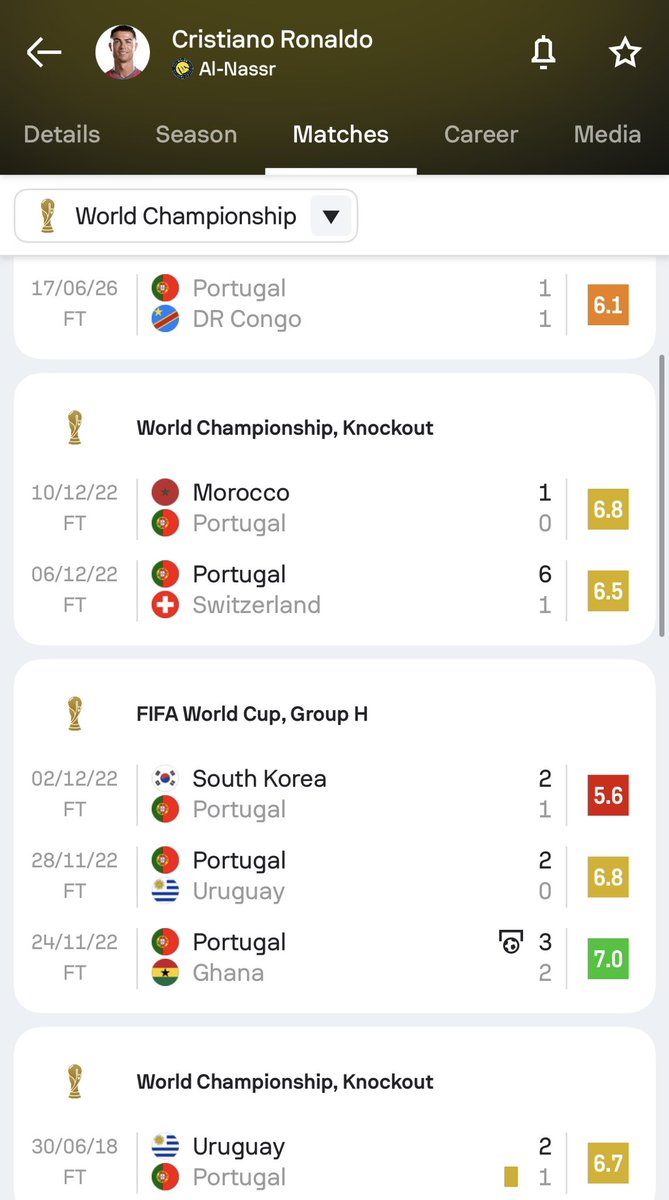
Task: Switch to the Details tab
Action: [62, 134]
